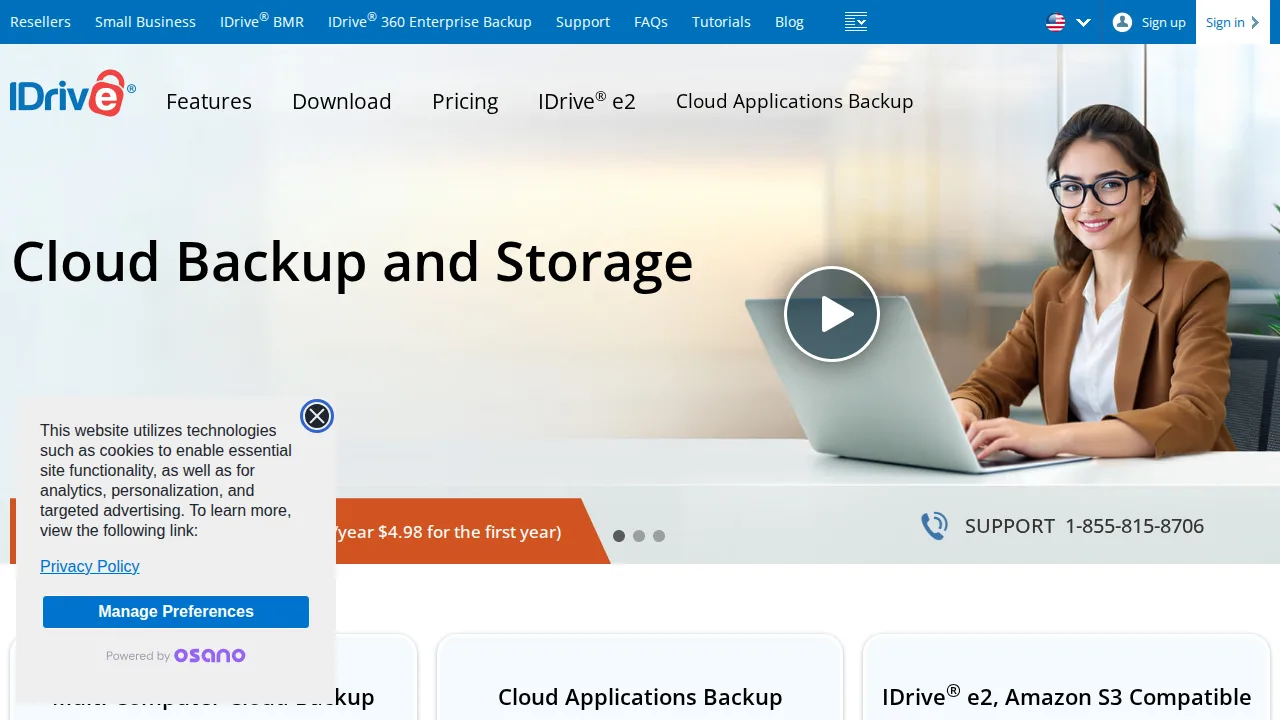Visit the Blog link

click(789, 22)
